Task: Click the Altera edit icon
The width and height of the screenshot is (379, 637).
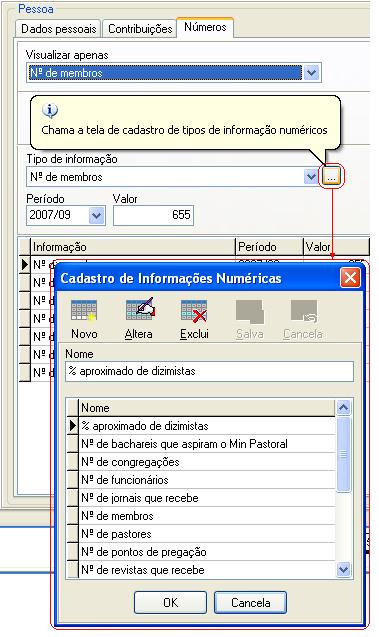Action: (140, 310)
